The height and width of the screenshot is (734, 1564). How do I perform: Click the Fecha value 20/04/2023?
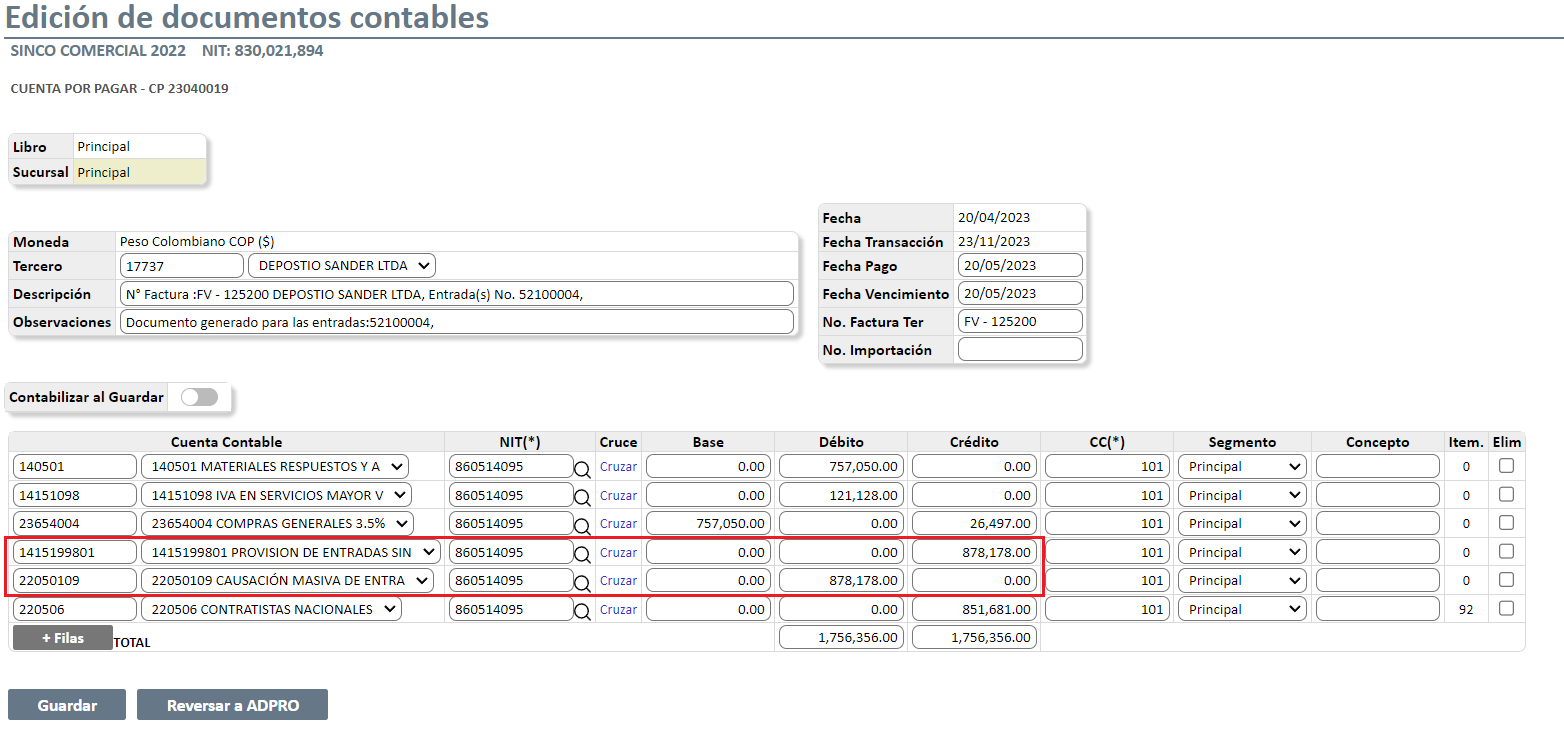point(994,217)
